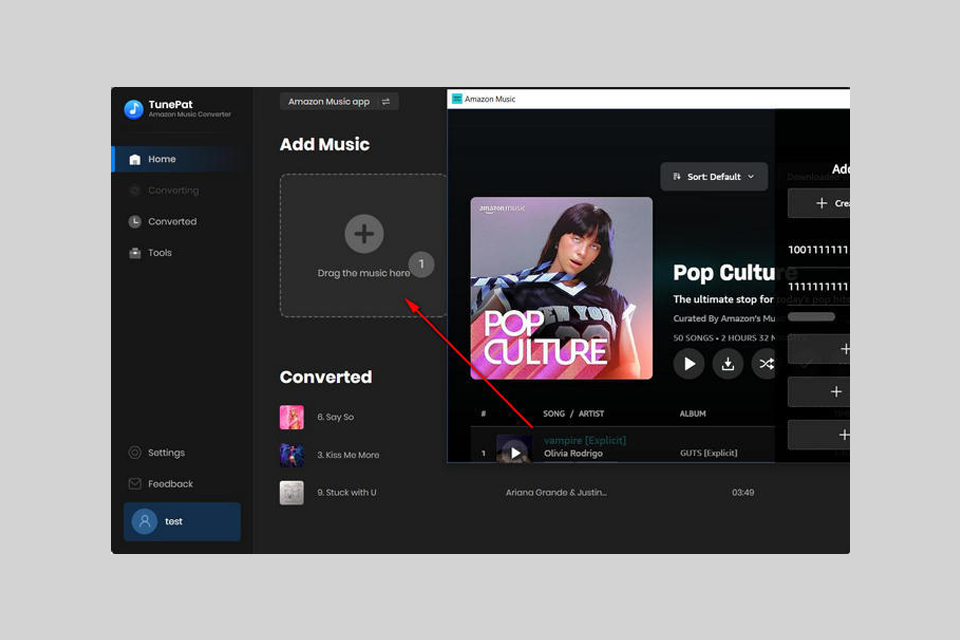Viewport: 960px width, 640px height.
Task: Switch source with Amazon Music app button
Action: 339,102
